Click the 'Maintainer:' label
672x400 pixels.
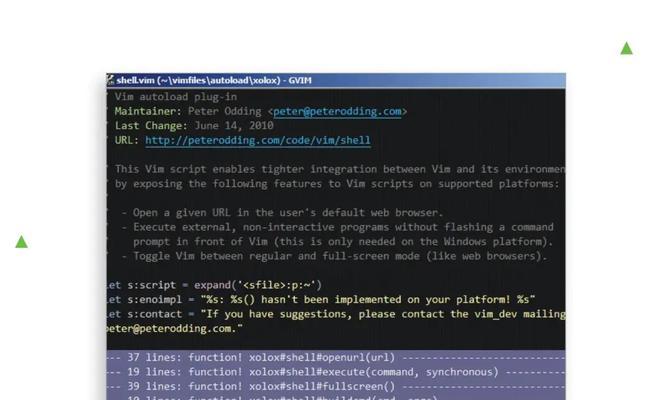(148, 111)
